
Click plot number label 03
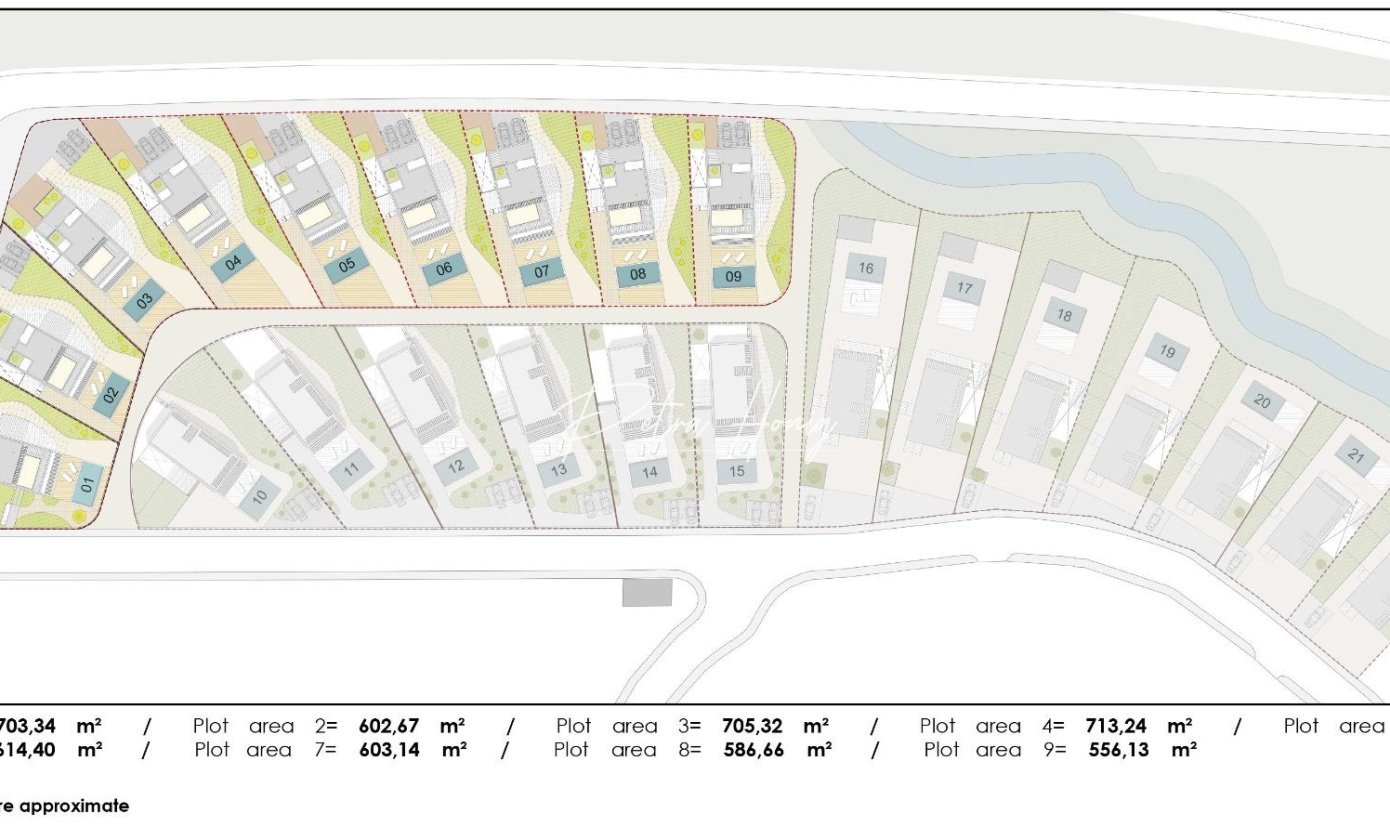tap(144, 299)
